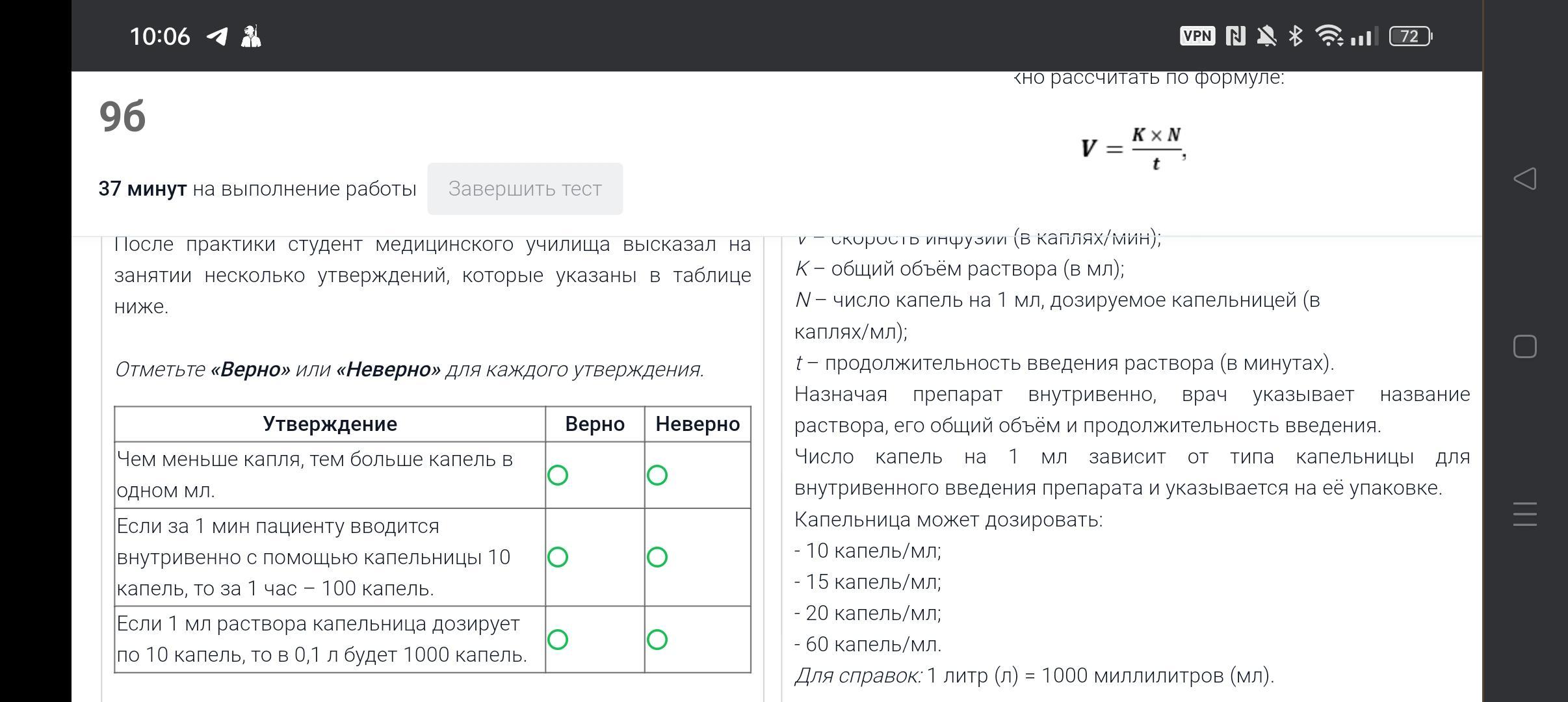The height and width of the screenshot is (702, 1568).
Task: Tap the battery level indicator
Action: click(x=1410, y=36)
